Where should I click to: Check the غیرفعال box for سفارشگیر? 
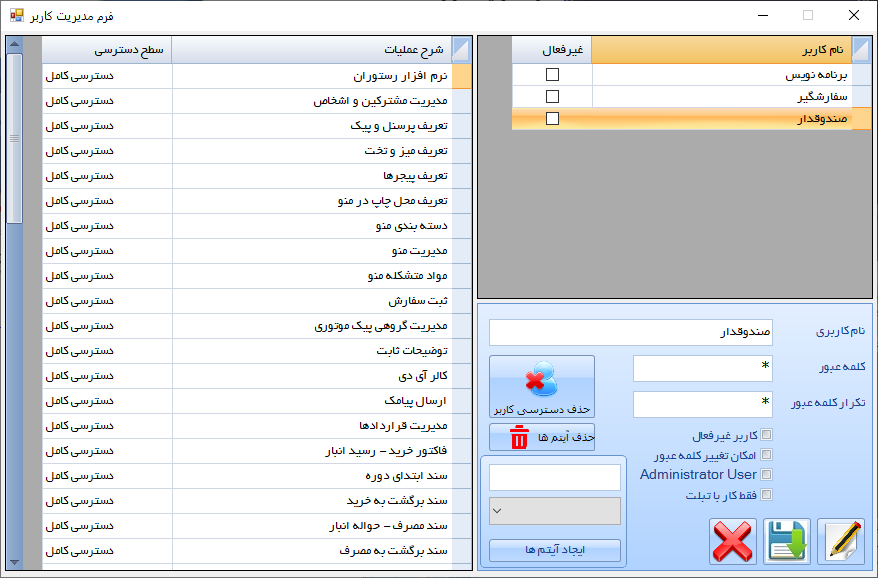(x=552, y=97)
